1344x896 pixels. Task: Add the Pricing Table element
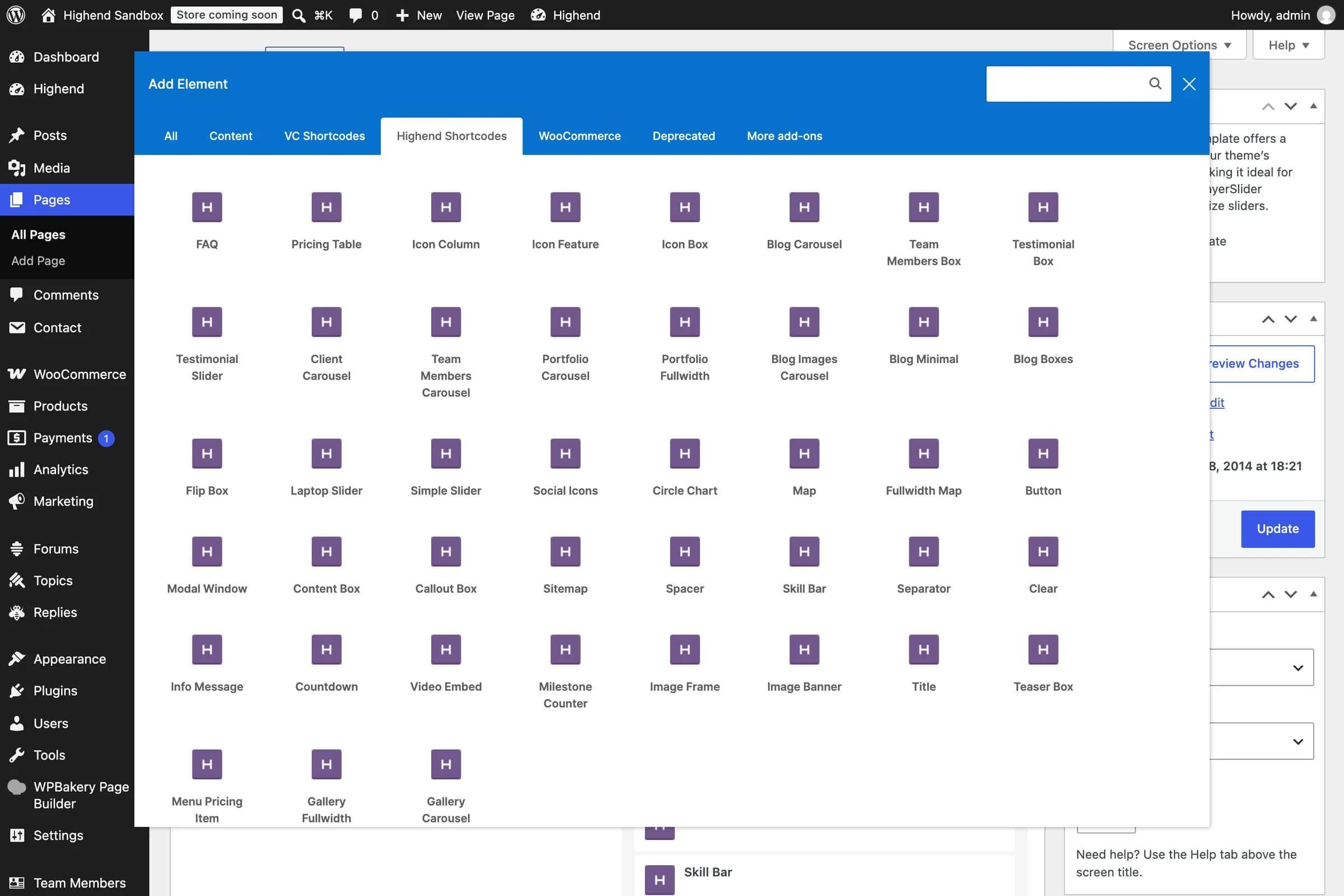[x=326, y=222]
